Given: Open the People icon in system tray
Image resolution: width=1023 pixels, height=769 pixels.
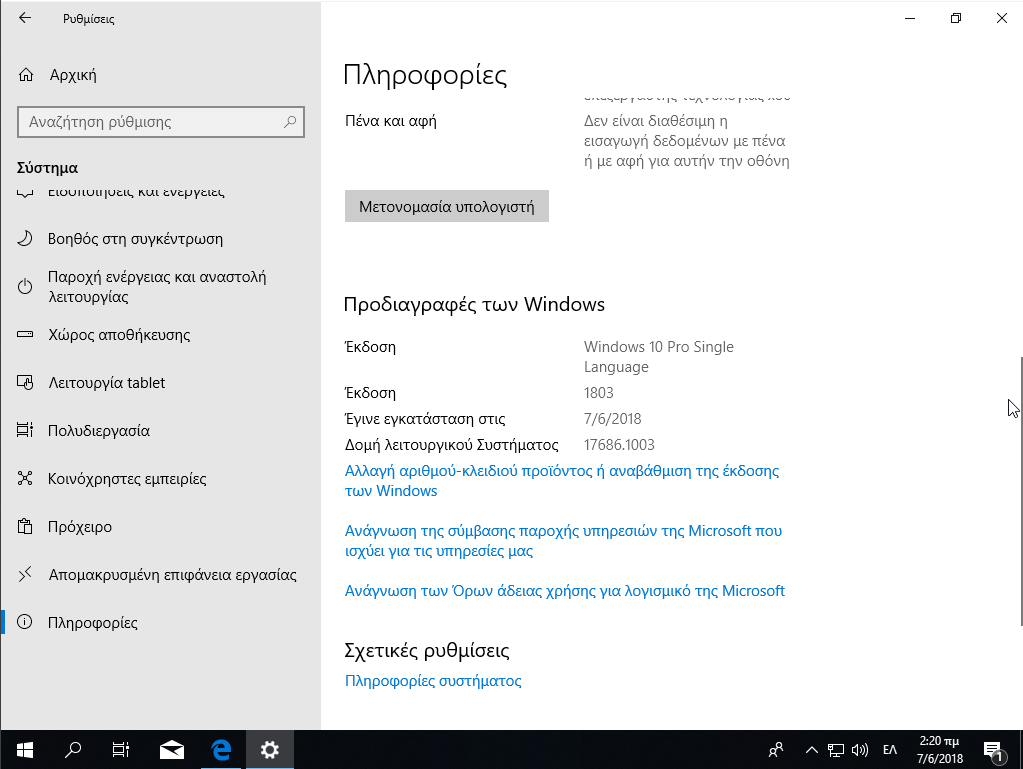Looking at the screenshot, I should (776, 750).
